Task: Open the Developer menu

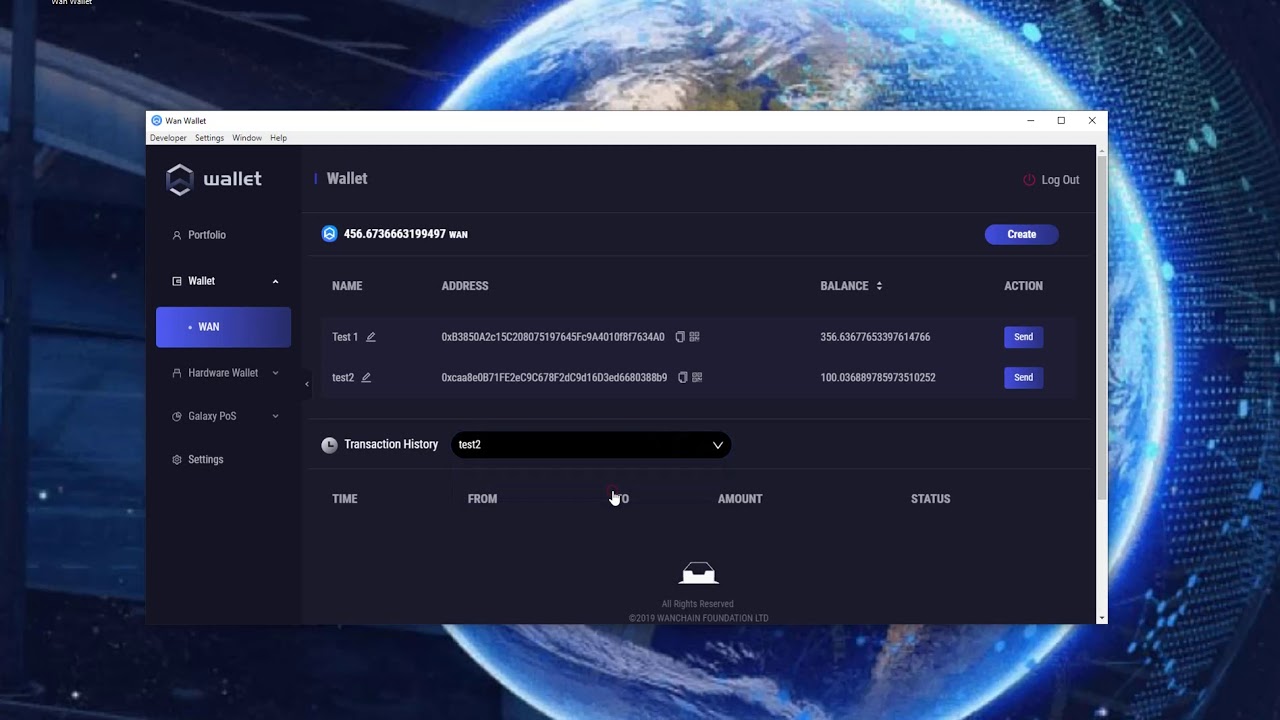Action: tap(168, 138)
